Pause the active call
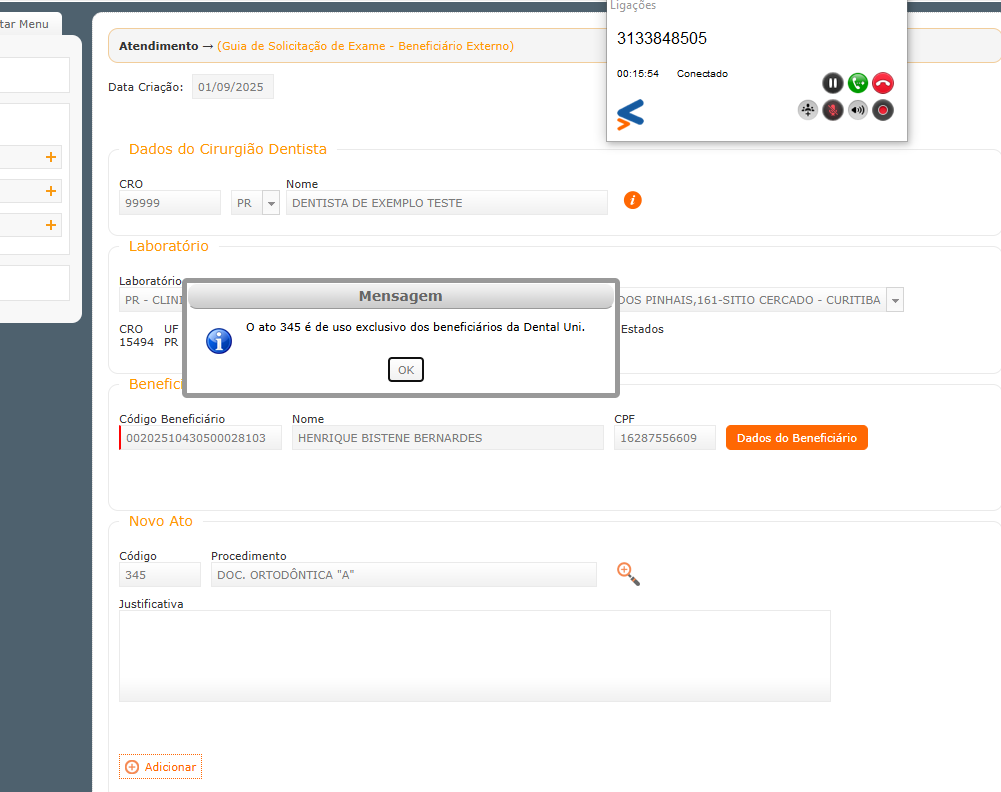This screenshot has height=792, width=1001. pyautogui.click(x=832, y=83)
